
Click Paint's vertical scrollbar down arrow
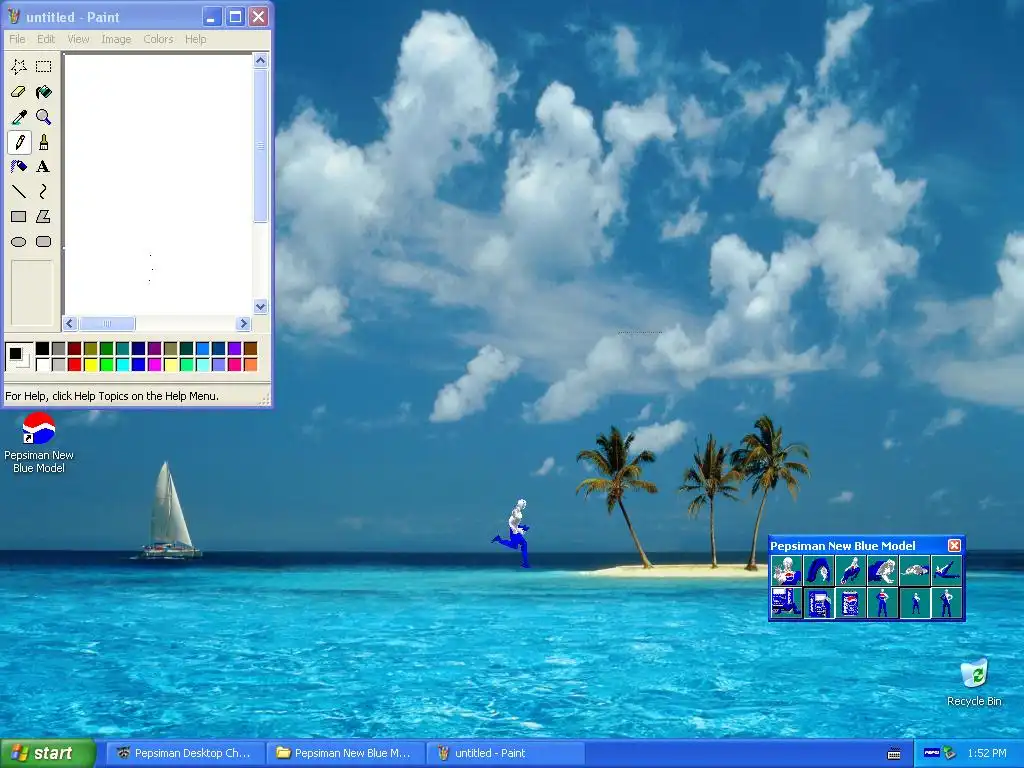(x=261, y=306)
